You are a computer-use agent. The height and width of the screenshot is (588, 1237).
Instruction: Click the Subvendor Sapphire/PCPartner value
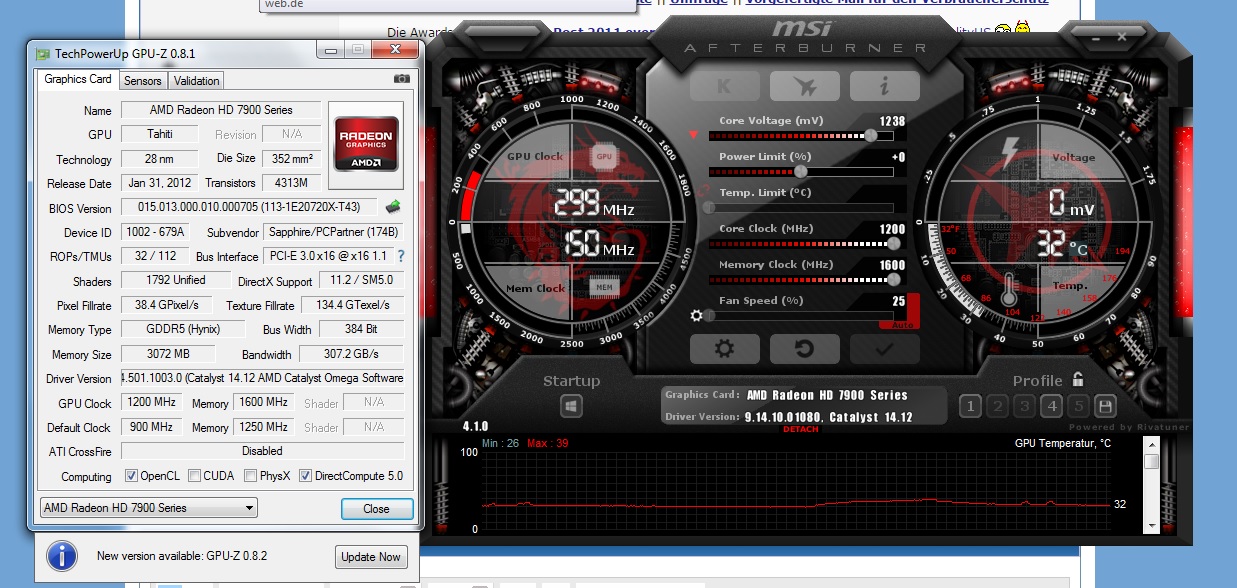(x=333, y=232)
